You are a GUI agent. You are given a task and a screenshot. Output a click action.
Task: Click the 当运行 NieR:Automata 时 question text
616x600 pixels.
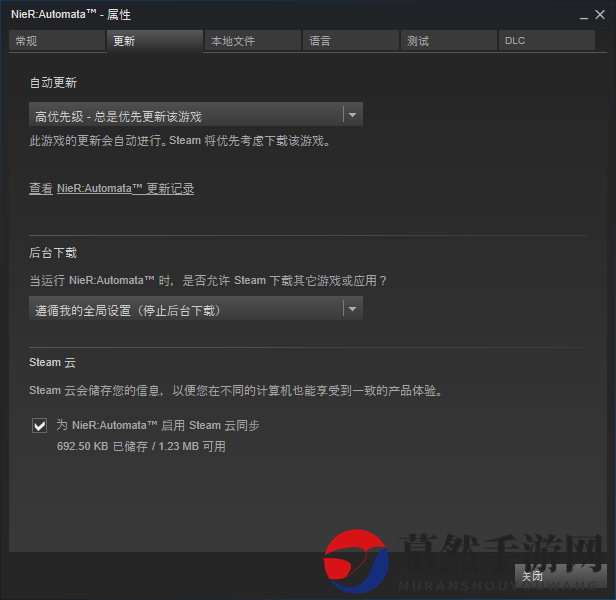click(208, 281)
